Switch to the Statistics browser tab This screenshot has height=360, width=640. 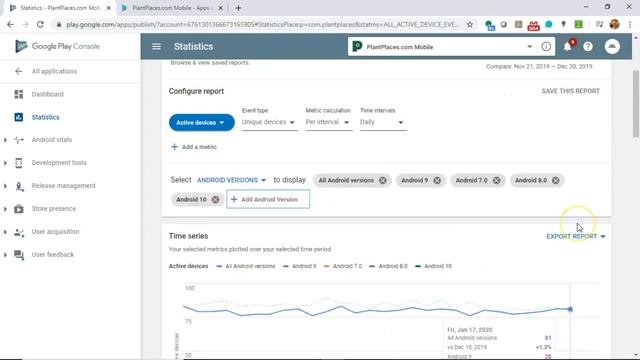click(60, 8)
